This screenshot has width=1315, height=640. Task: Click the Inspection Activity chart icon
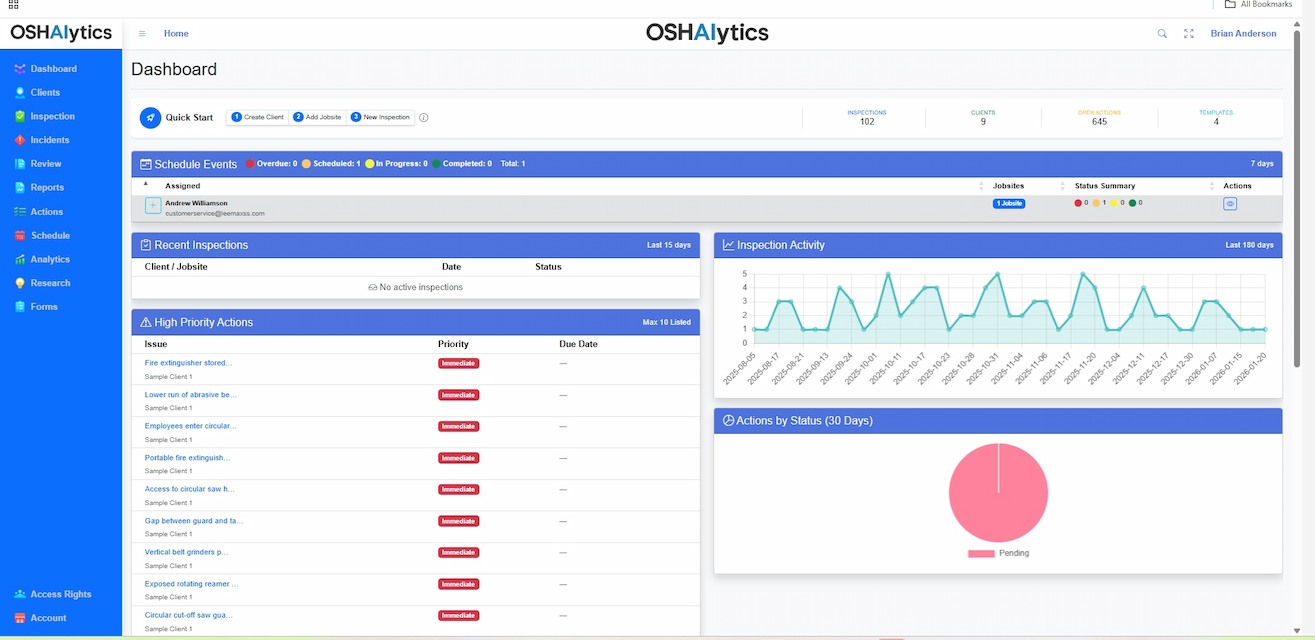click(728, 245)
